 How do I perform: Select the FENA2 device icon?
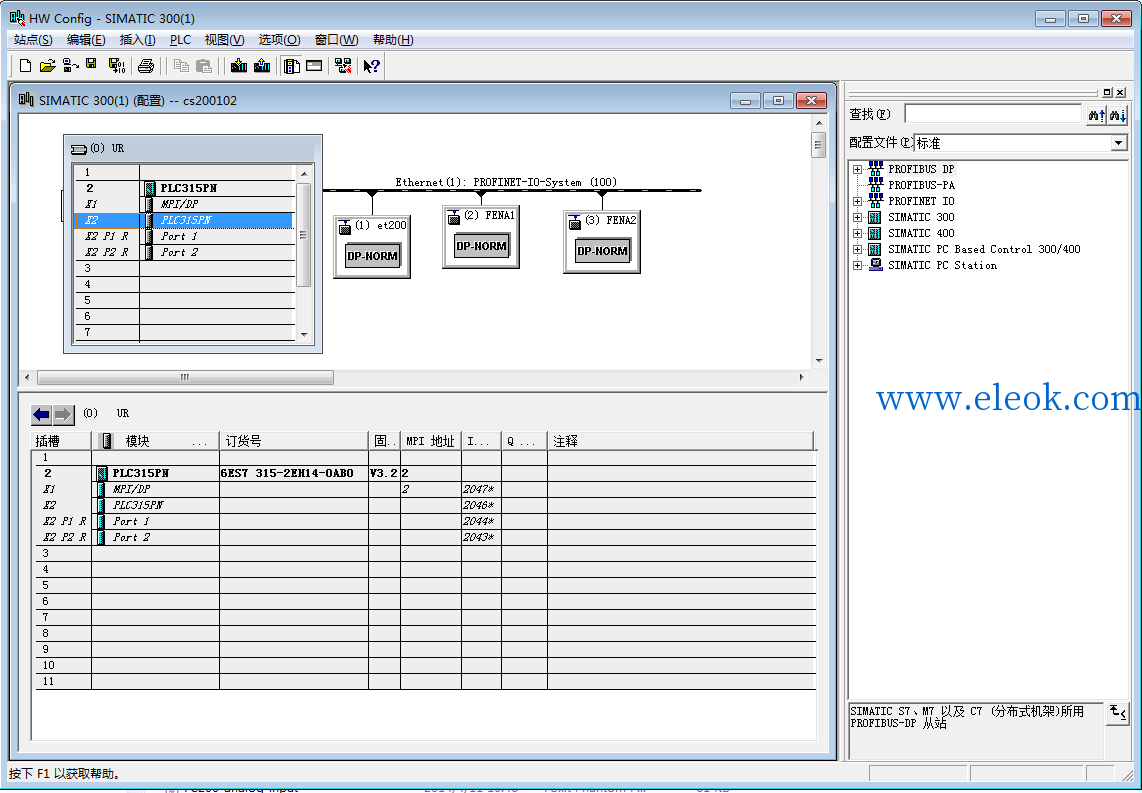pos(602,242)
